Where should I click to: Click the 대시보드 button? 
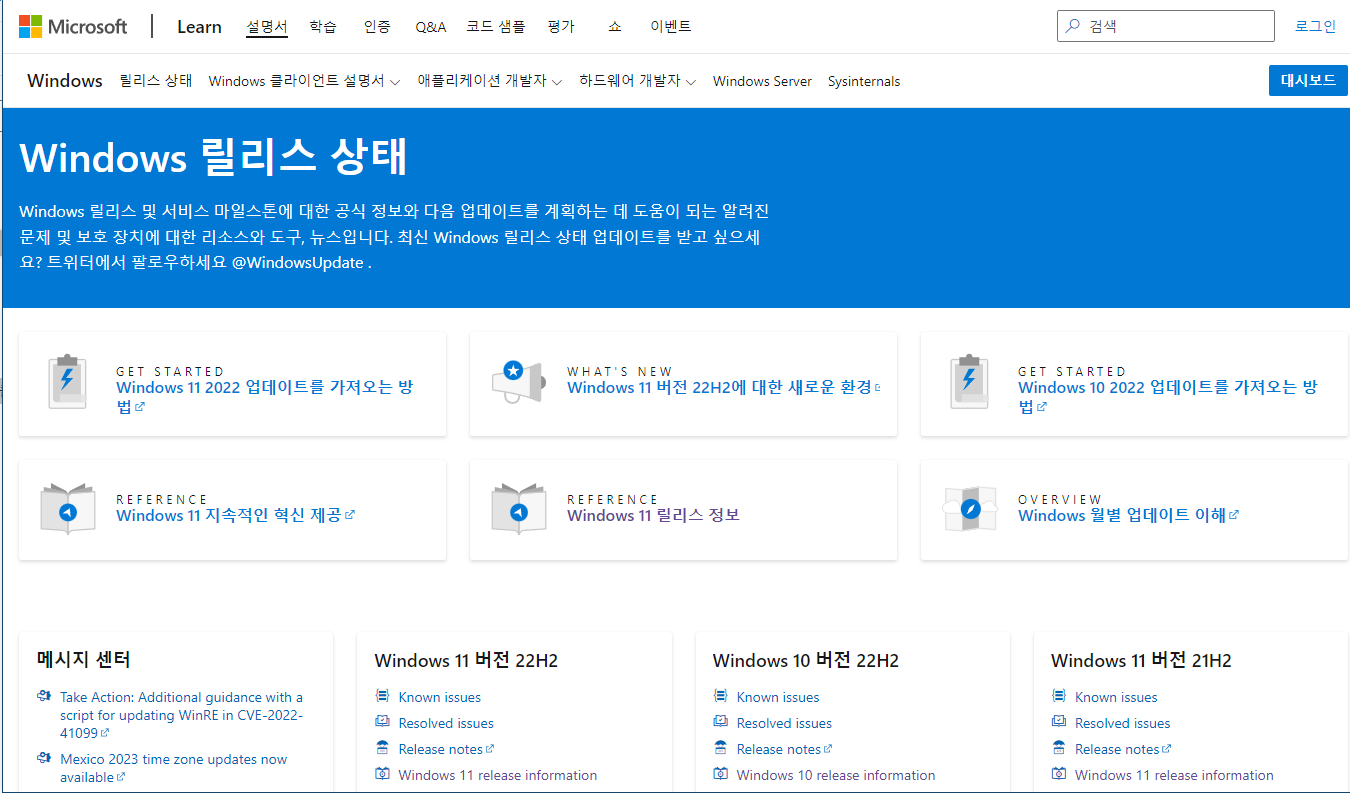[1308, 80]
